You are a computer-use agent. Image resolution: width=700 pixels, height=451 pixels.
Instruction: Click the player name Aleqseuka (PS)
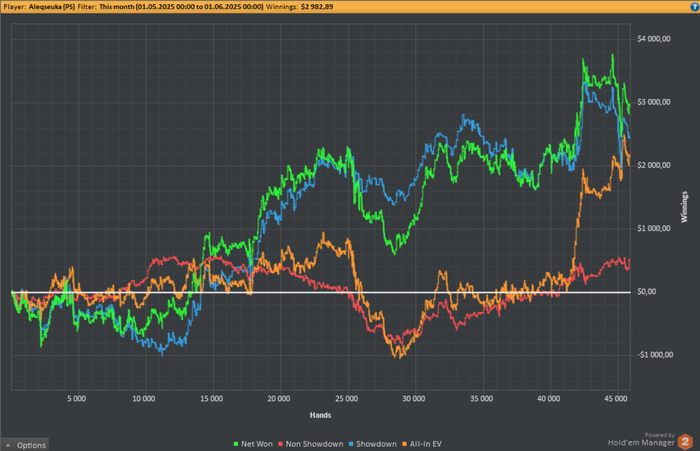tap(52, 7)
